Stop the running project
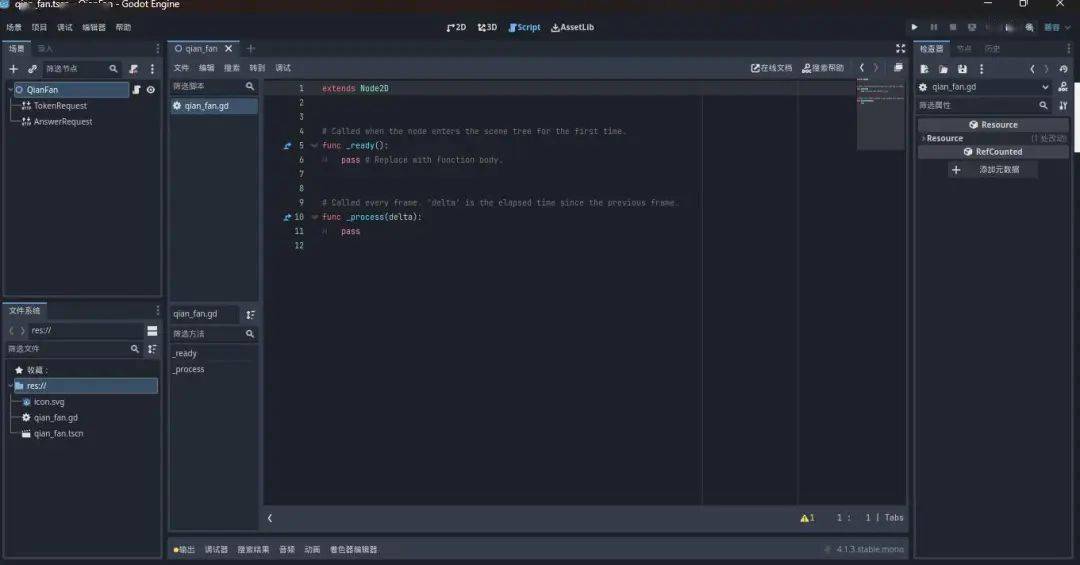Screen dimensions: 1080x565 pyautogui.click(x=953, y=28)
